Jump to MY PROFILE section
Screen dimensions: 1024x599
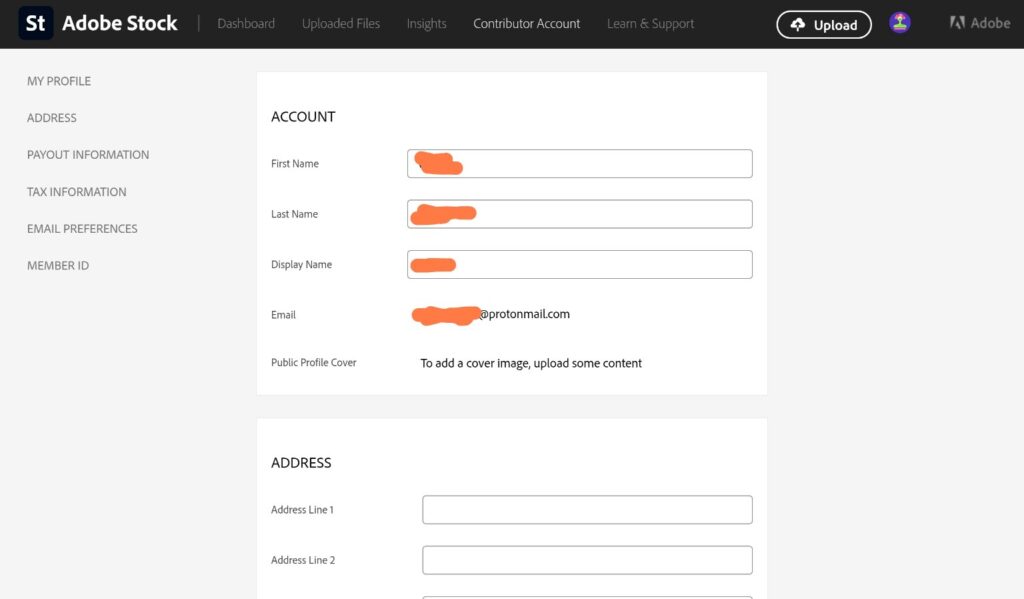pyautogui.click(x=59, y=81)
